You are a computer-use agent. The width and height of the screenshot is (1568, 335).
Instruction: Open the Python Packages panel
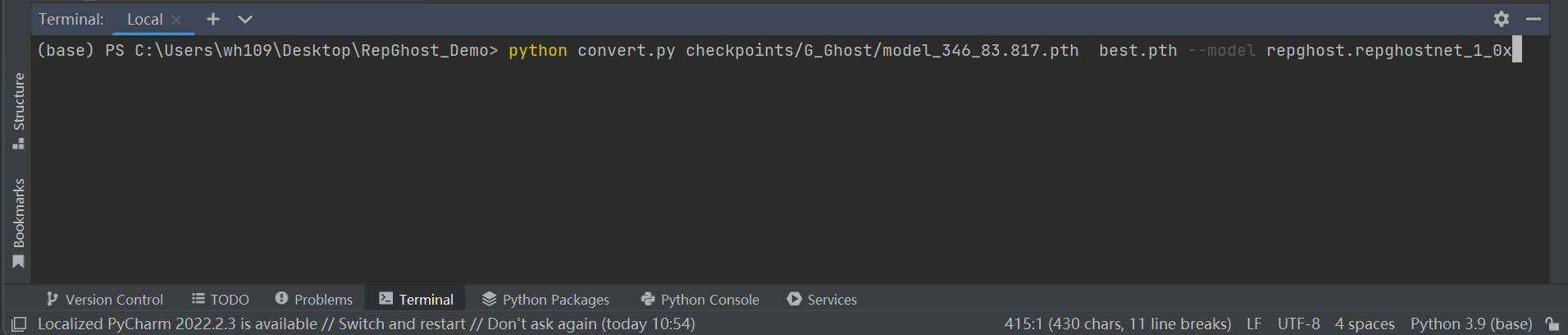pos(546,300)
